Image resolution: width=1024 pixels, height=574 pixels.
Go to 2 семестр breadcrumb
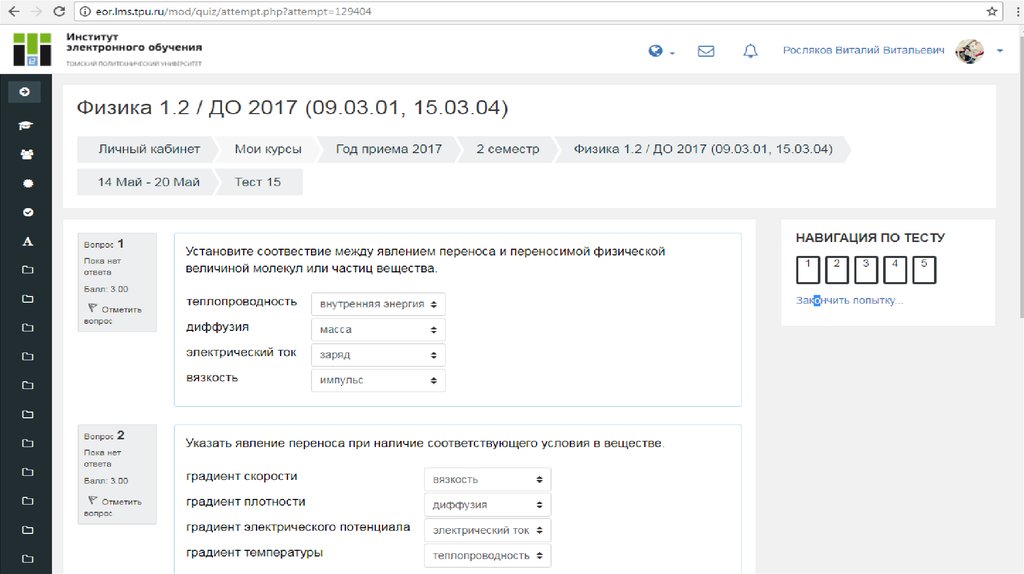(x=507, y=149)
